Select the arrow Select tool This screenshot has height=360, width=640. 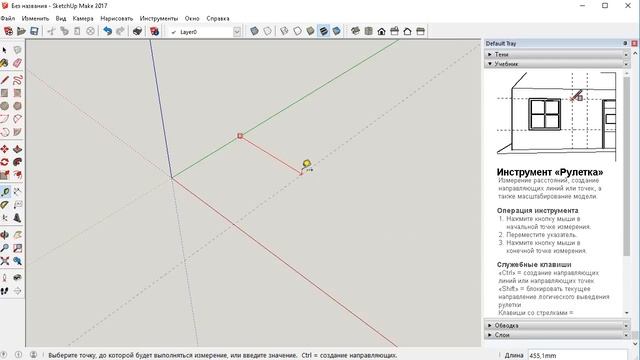click(4, 50)
